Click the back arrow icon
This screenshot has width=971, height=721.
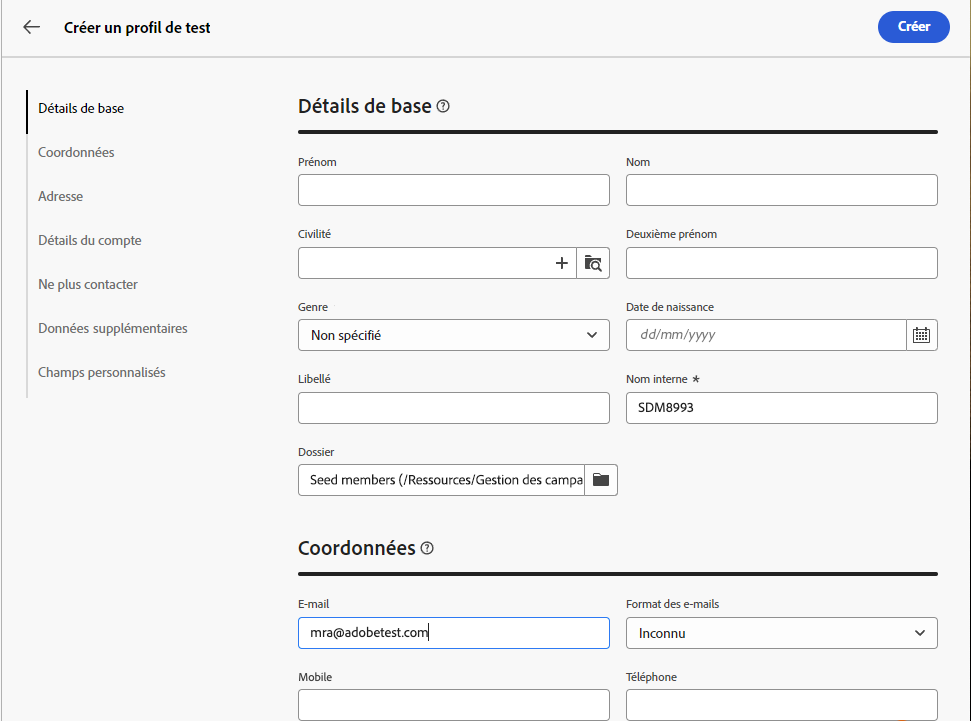(32, 28)
